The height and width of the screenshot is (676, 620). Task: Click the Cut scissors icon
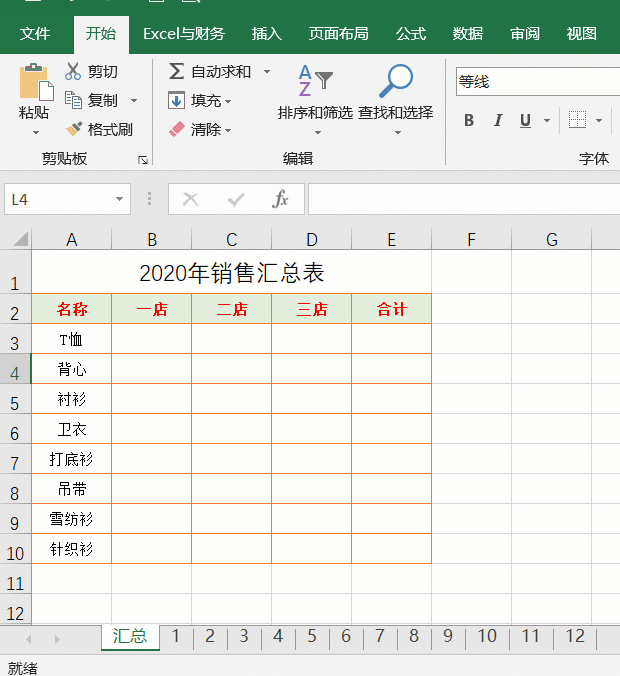(73, 71)
